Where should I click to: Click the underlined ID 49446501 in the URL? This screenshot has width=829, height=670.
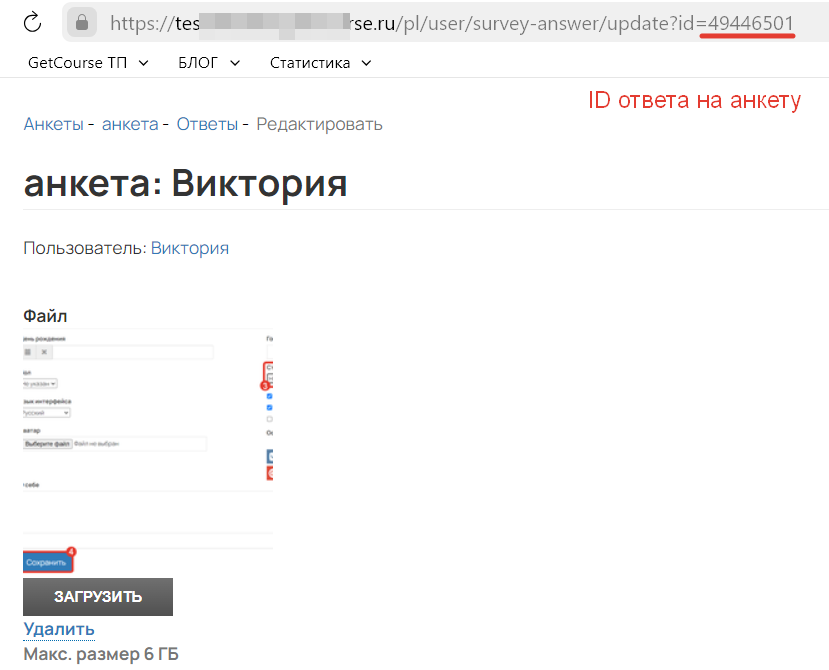[750, 22]
